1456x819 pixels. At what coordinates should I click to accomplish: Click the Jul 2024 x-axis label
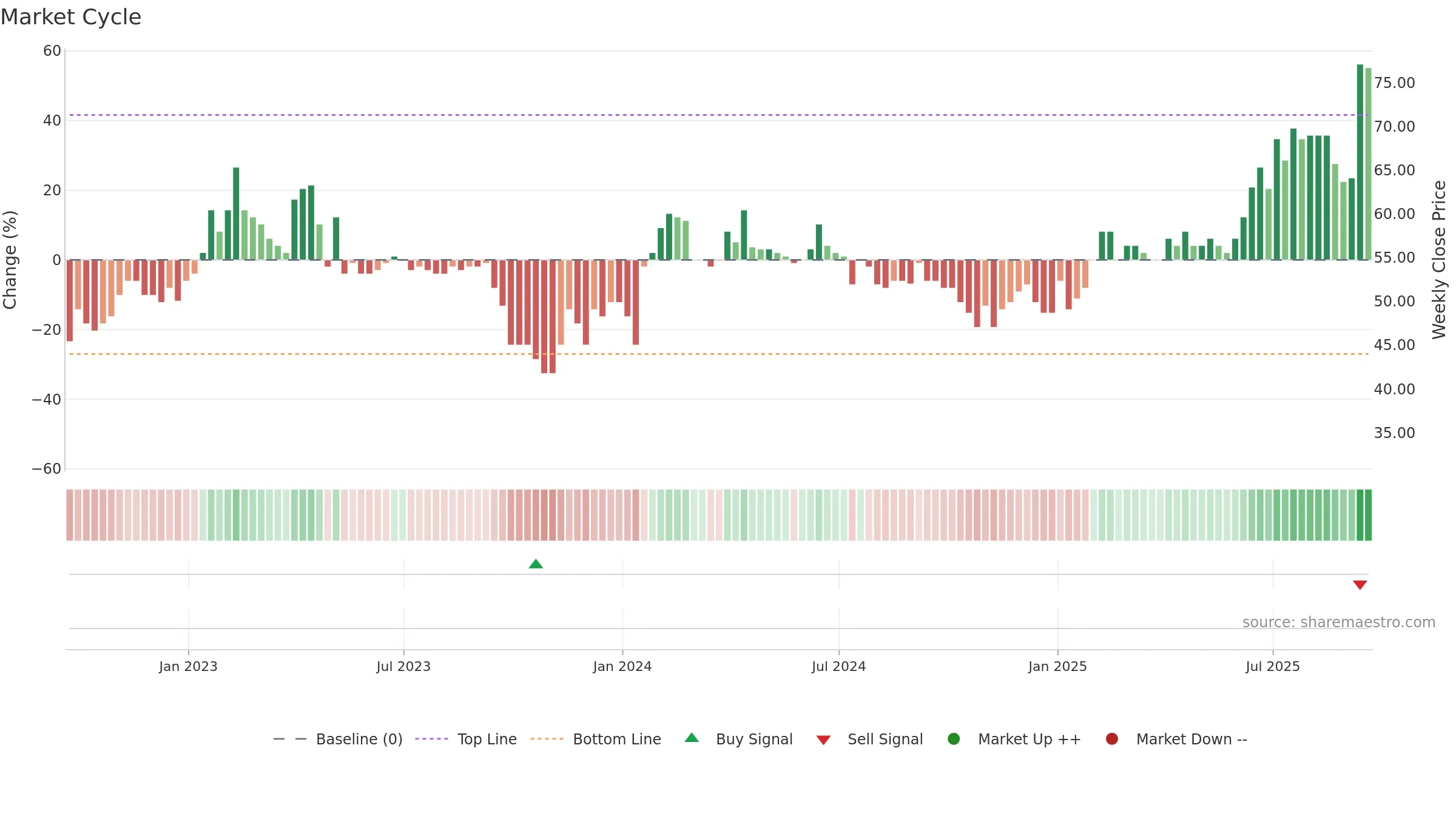click(x=839, y=666)
